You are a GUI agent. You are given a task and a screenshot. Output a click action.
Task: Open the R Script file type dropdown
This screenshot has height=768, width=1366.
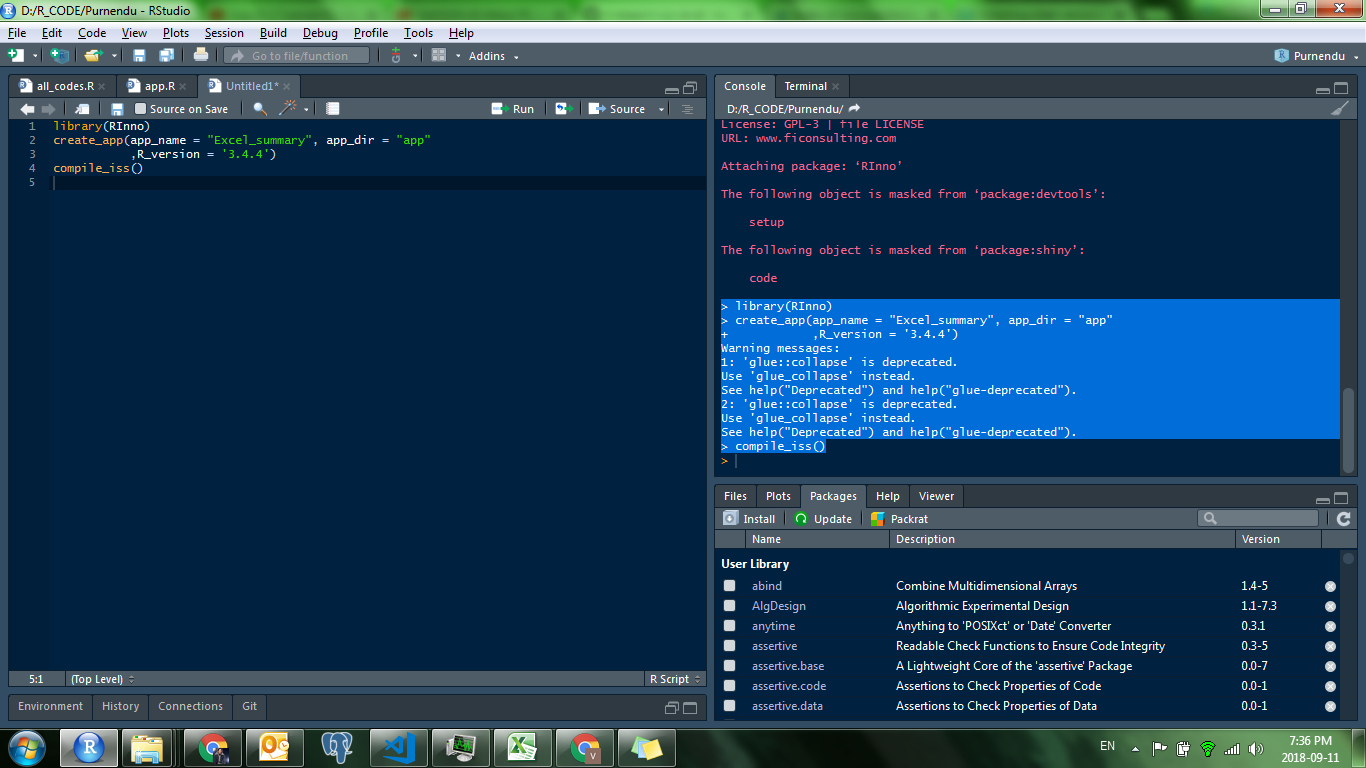click(673, 679)
